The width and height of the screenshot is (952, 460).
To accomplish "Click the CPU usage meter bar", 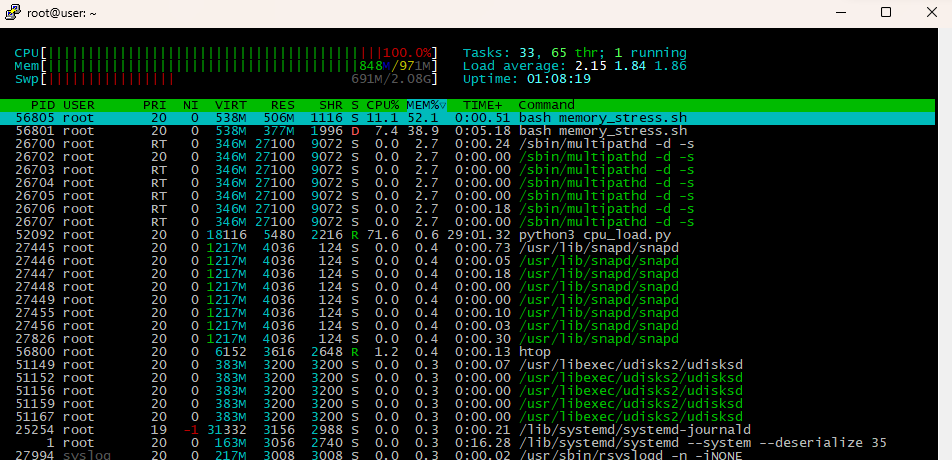I will 225,53.
